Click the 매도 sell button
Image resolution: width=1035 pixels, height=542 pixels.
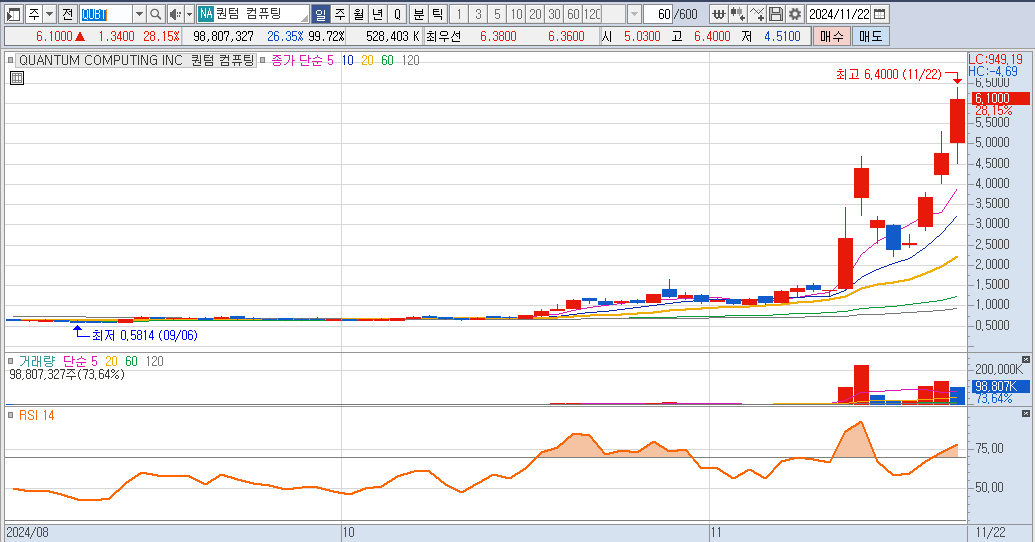[871, 36]
